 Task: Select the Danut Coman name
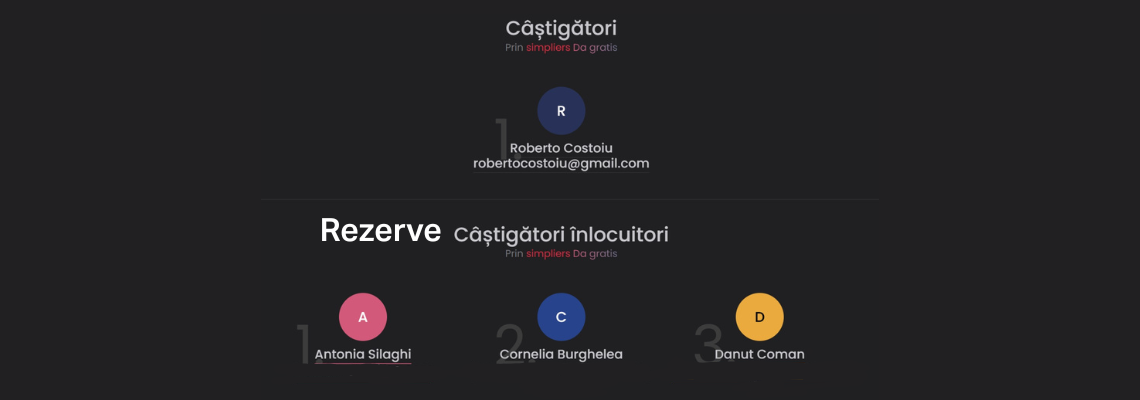pyautogui.click(x=759, y=354)
